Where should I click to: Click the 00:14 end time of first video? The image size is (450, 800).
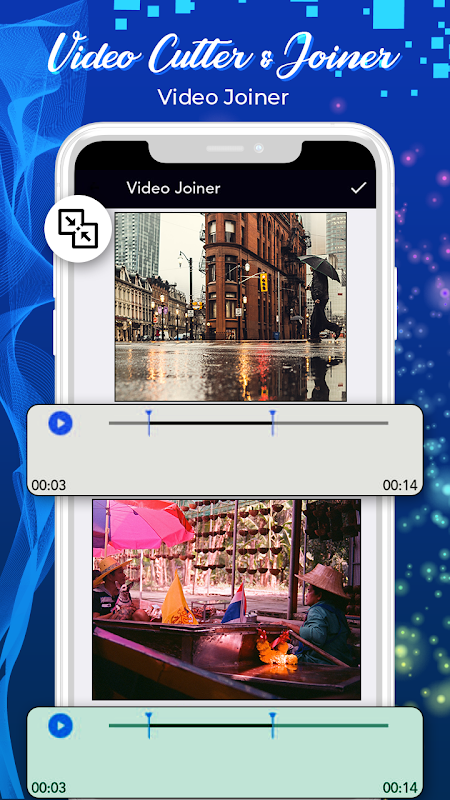point(400,485)
